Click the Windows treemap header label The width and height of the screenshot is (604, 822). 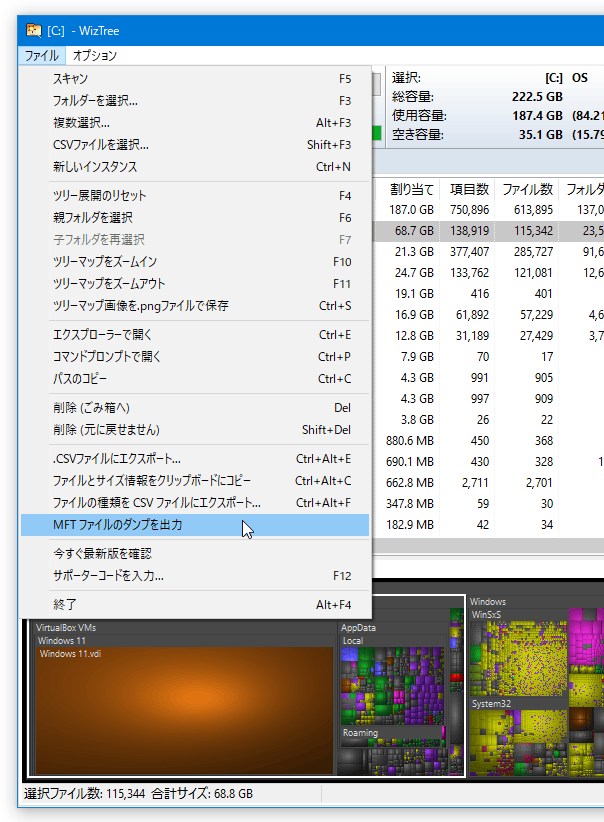point(488,601)
